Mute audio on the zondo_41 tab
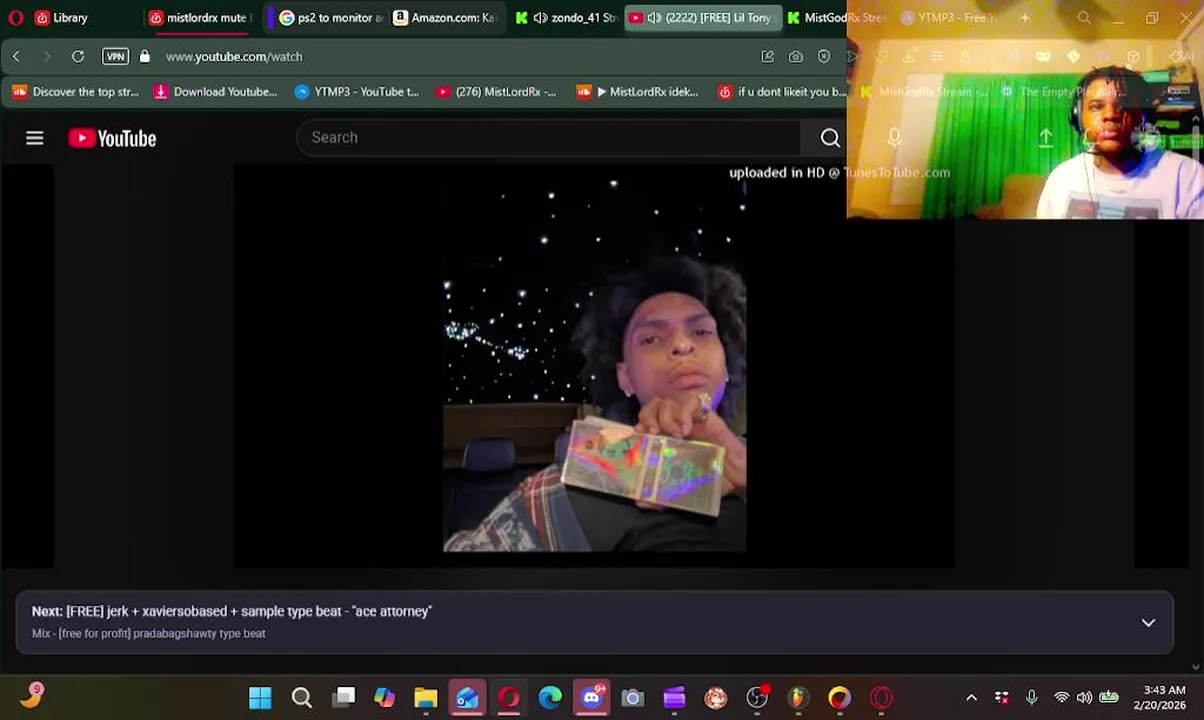This screenshot has height=720, width=1204. click(x=540, y=18)
